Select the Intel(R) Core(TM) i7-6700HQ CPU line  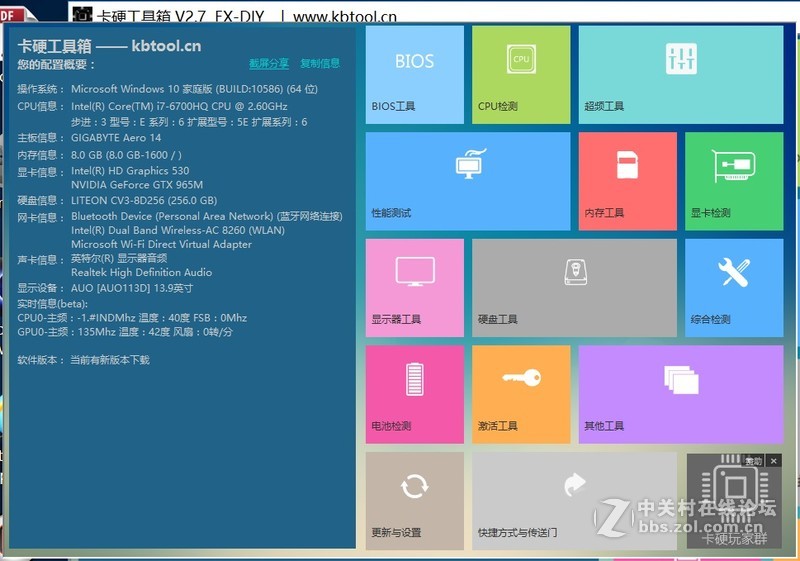click(179, 106)
